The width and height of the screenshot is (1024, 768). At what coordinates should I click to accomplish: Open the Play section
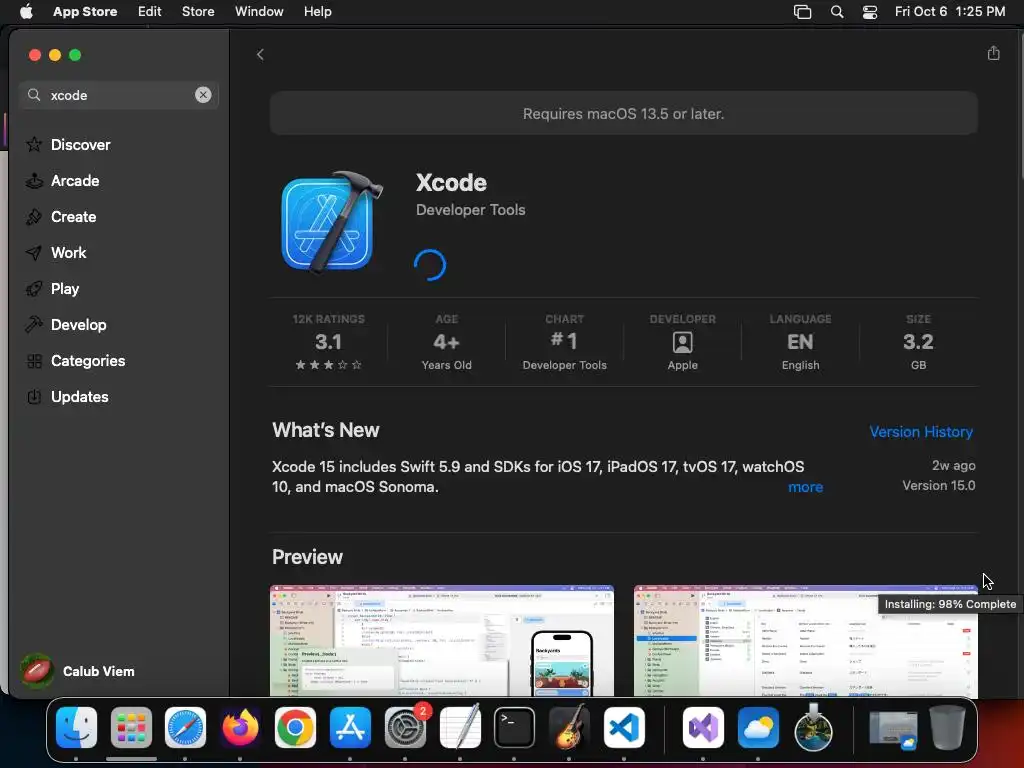[65, 289]
